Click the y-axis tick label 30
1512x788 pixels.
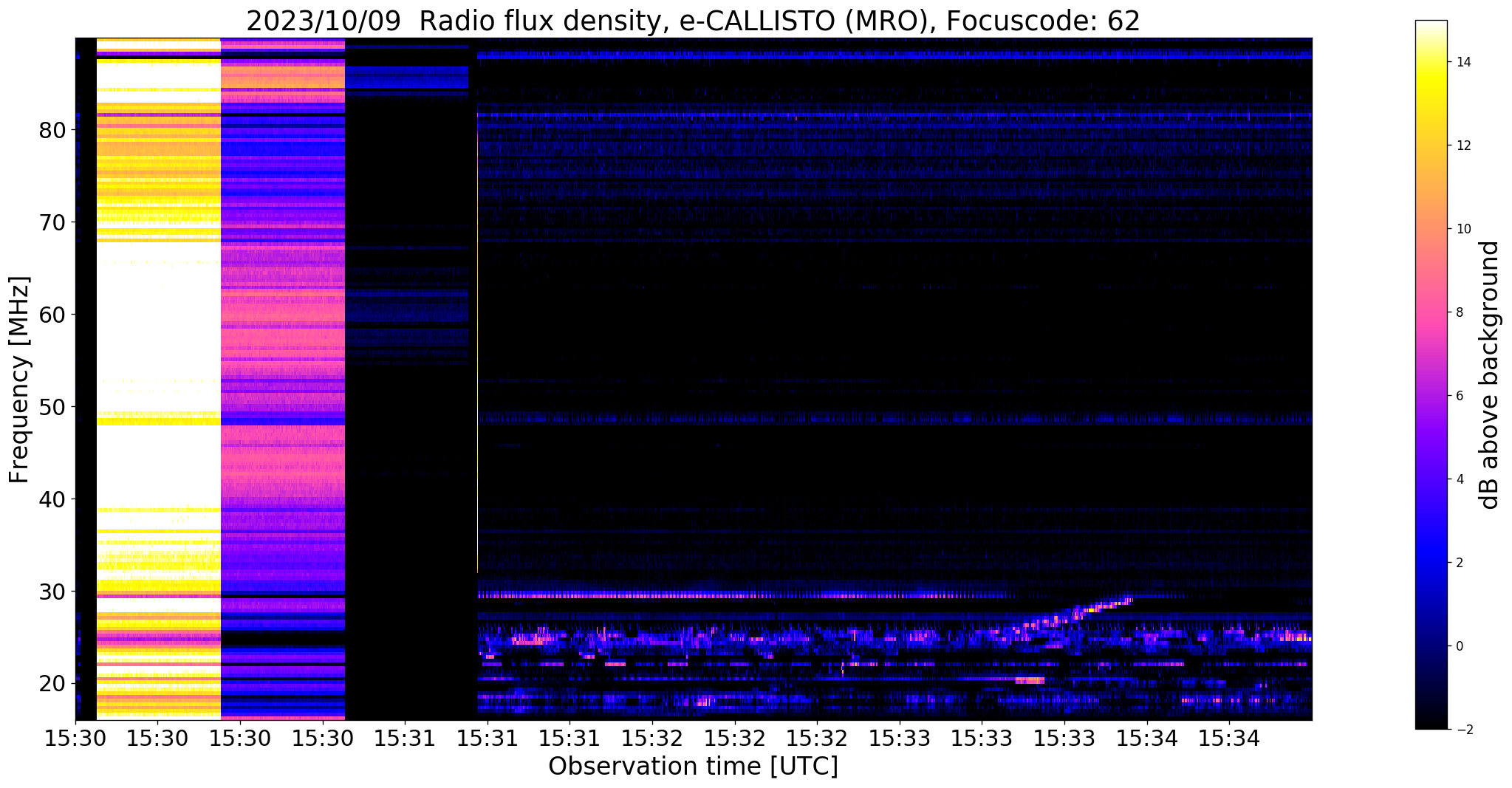pyautogui.click(x=53, y=592)
